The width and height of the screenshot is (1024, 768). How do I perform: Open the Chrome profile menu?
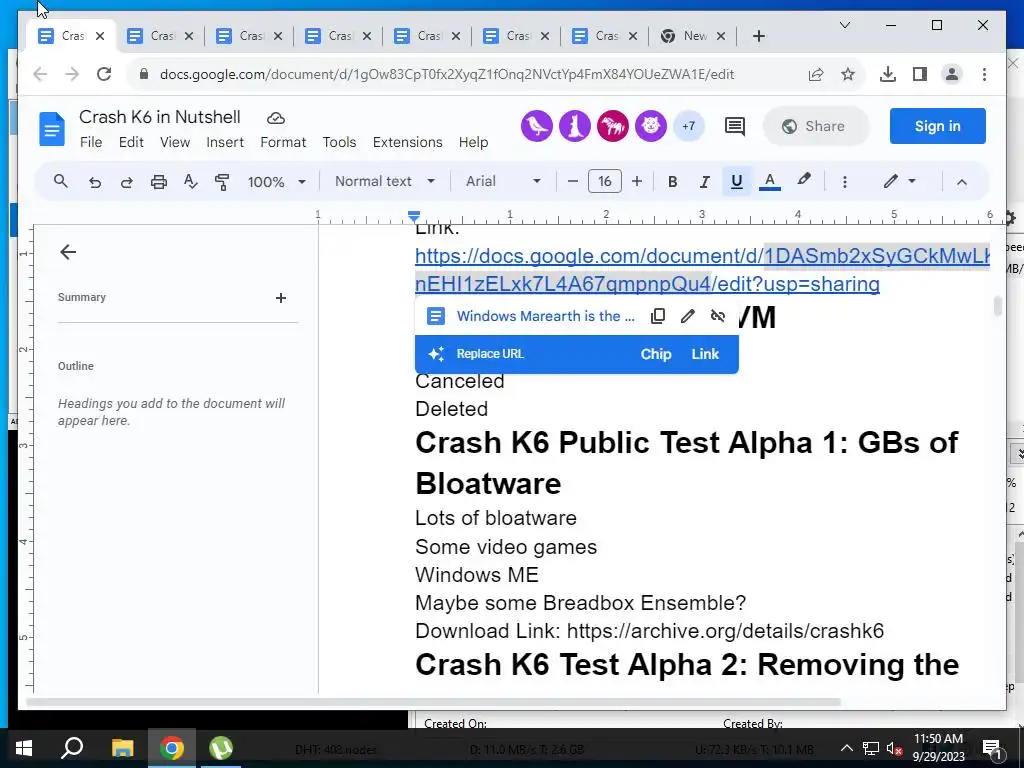click(952, 74)
